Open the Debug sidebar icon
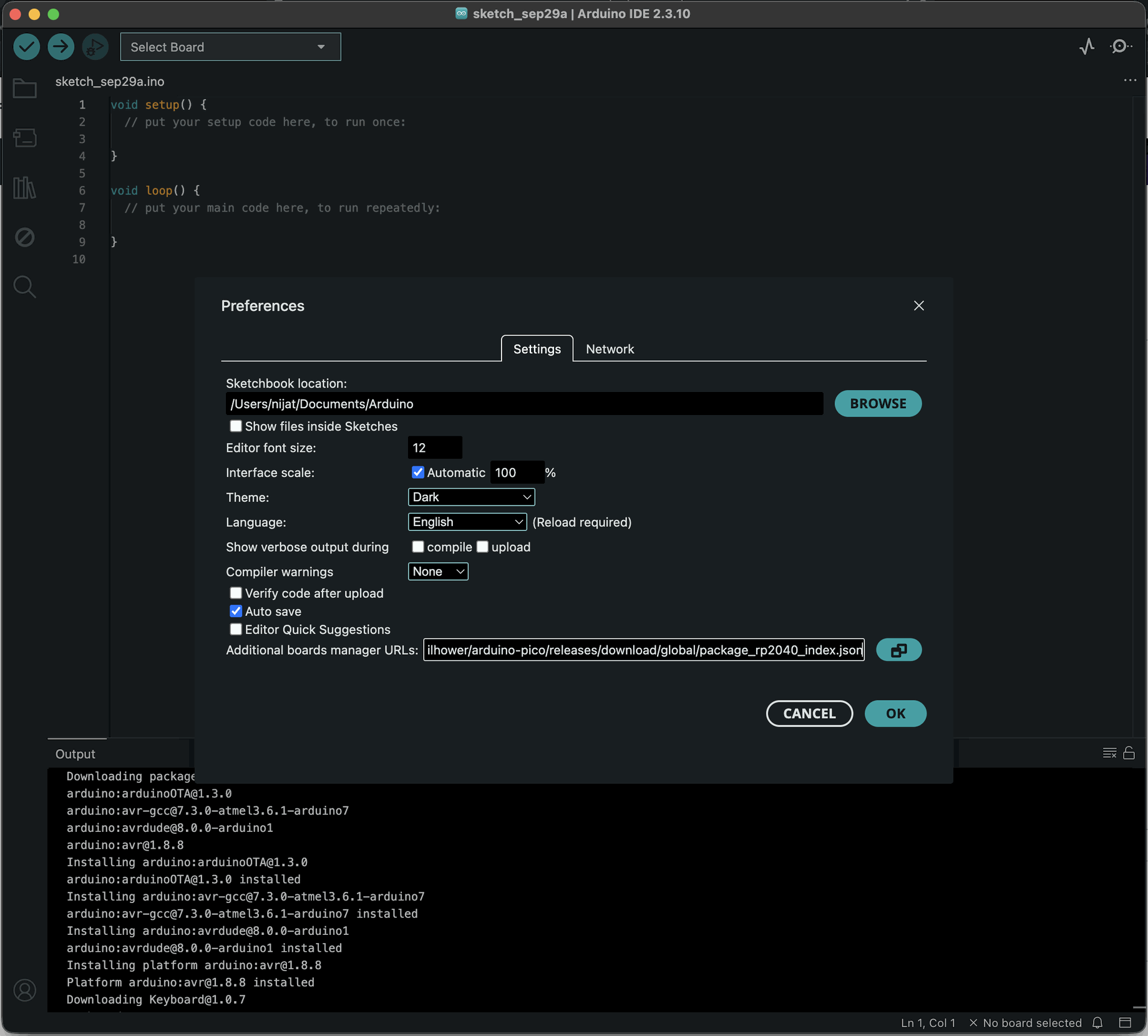Screen dimensions: 1148x1036 click(25, 237)
